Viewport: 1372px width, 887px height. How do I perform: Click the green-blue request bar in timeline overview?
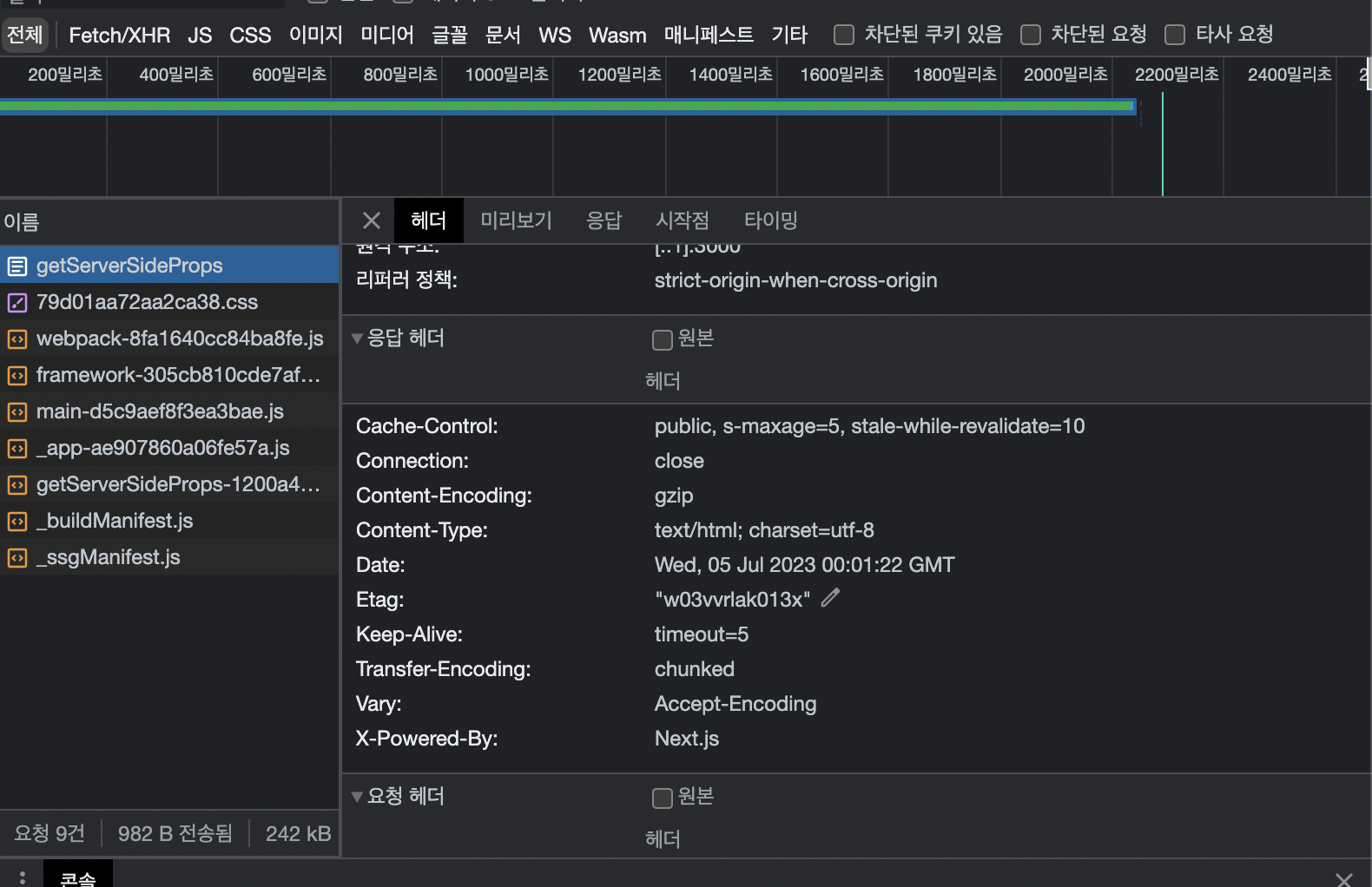tap(568, 106)
